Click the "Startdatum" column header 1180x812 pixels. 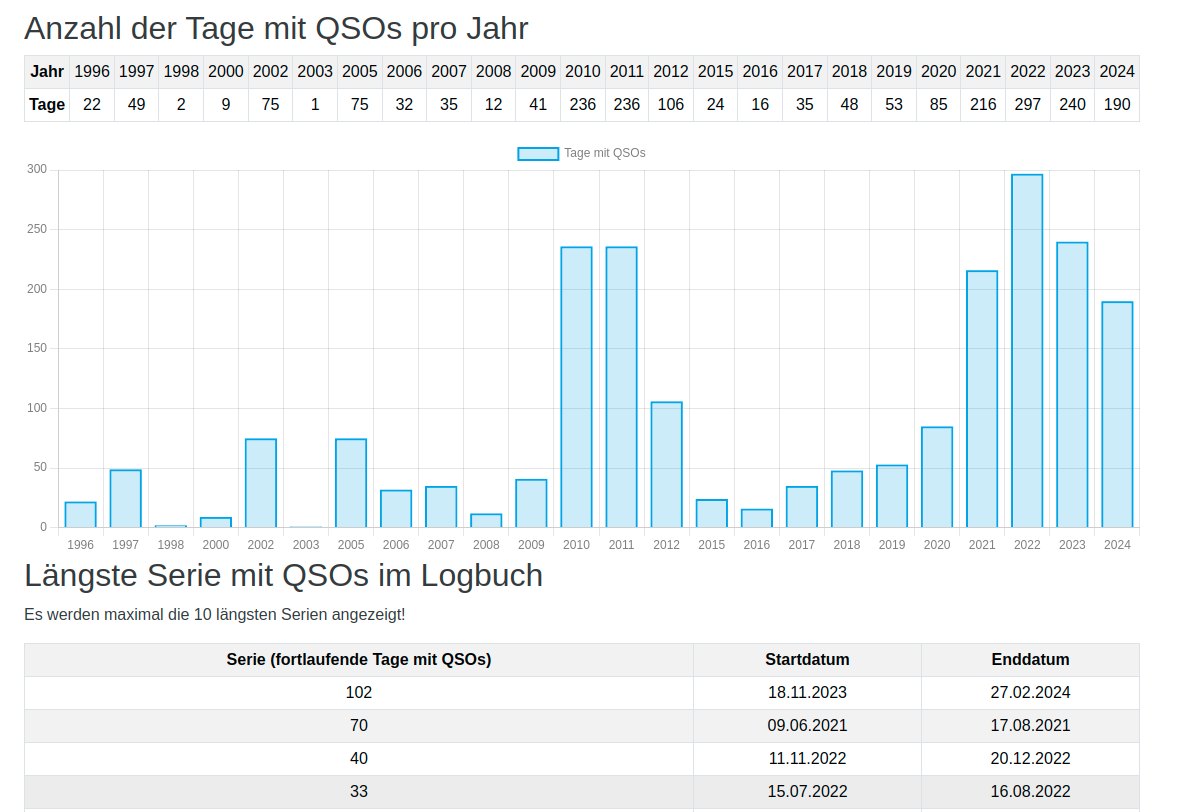807,659
